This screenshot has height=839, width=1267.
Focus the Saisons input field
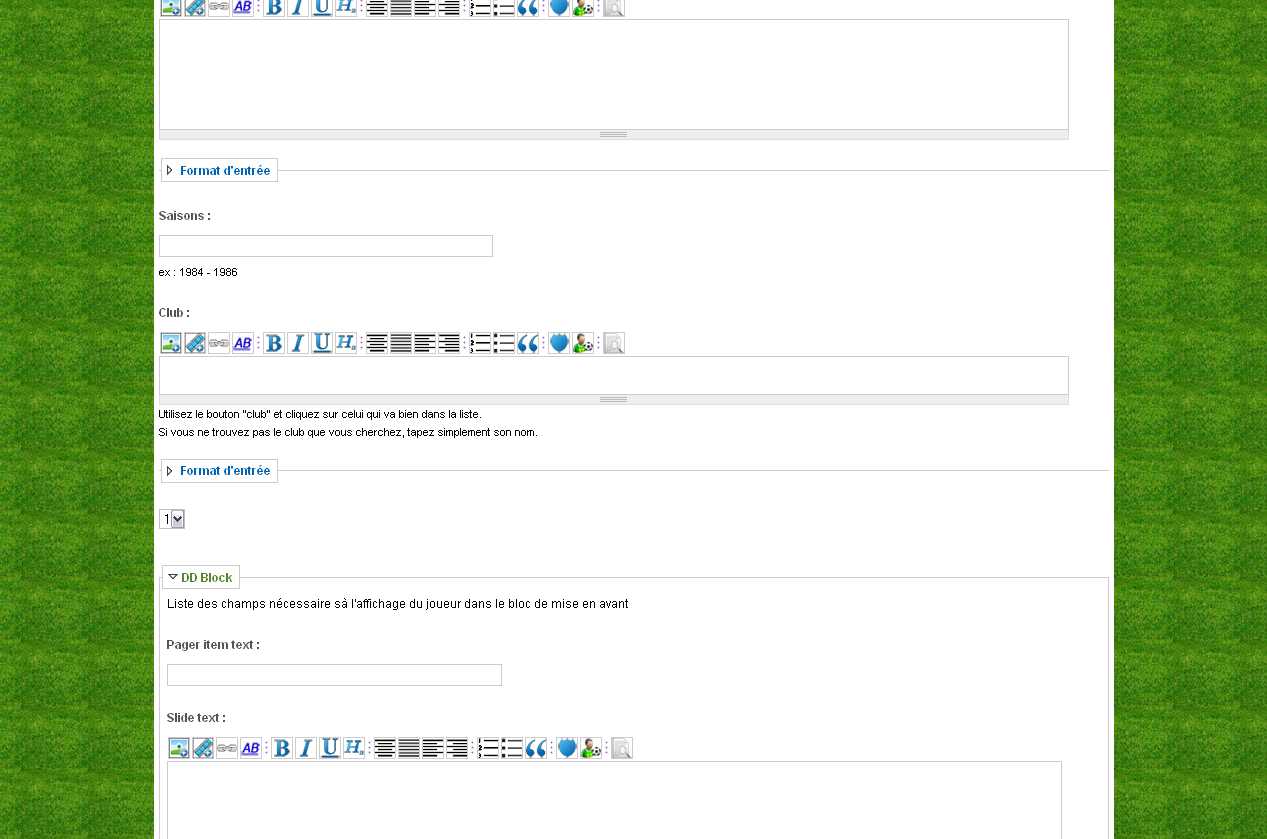point(326,246)
